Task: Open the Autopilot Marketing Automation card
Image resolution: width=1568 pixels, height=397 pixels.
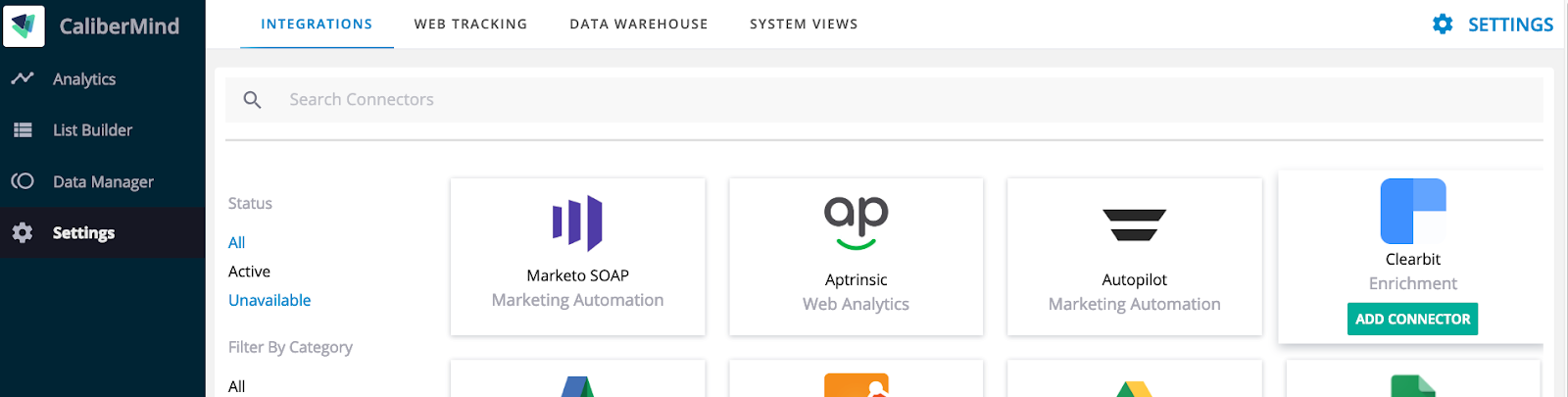Action: pyautogui.click(x=1134, y=257)
